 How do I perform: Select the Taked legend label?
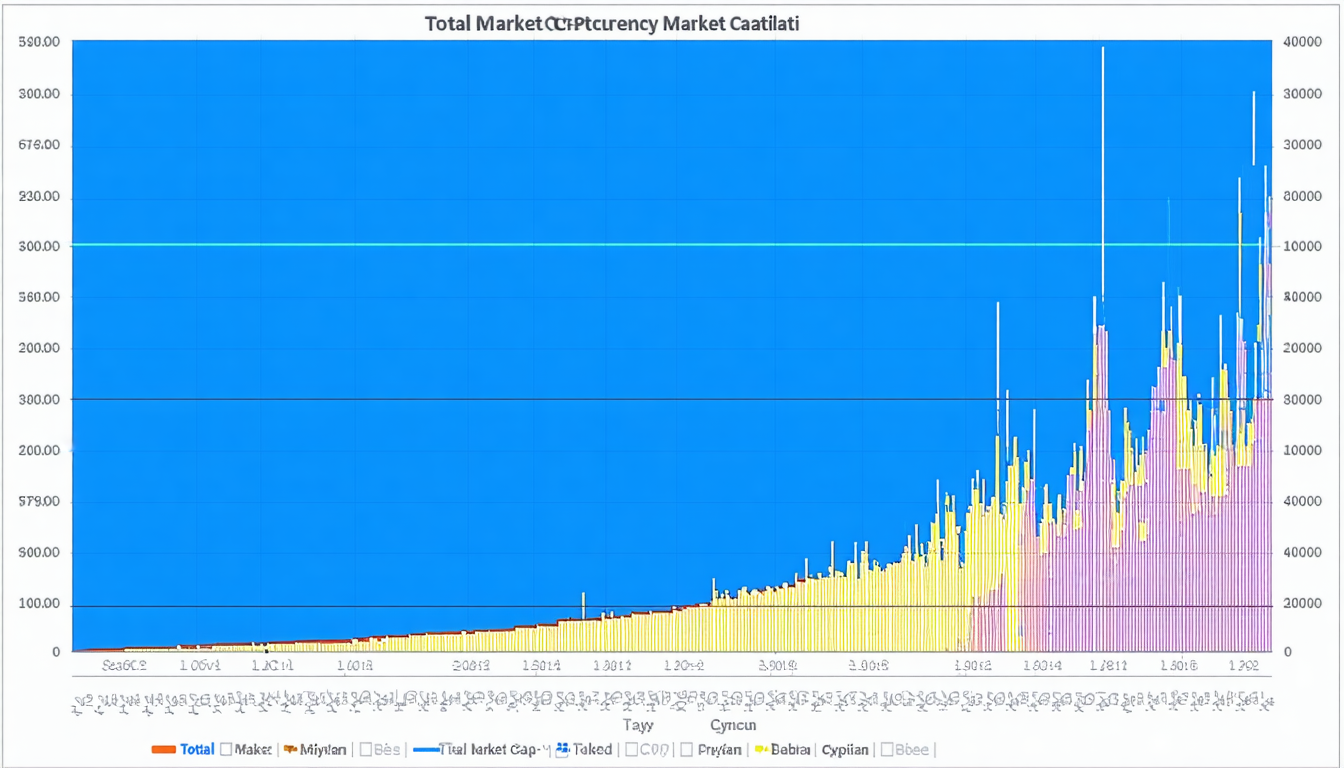(592, 749)
